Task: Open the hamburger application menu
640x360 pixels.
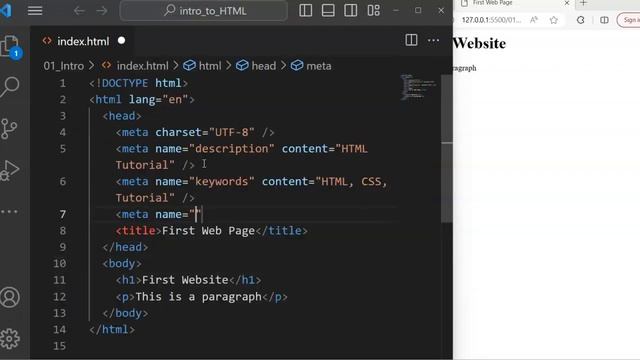Action: pyautogui.click(x=35, y=11)
